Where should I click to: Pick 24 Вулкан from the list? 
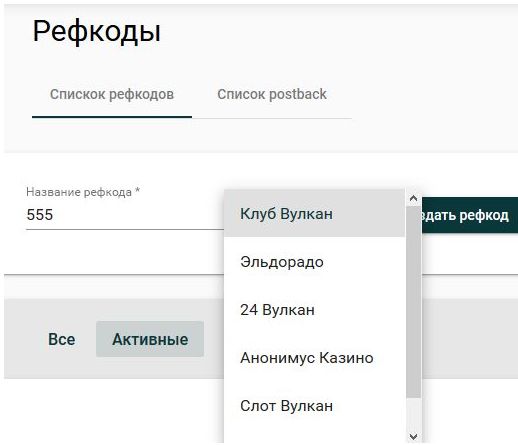pos(314,310)
